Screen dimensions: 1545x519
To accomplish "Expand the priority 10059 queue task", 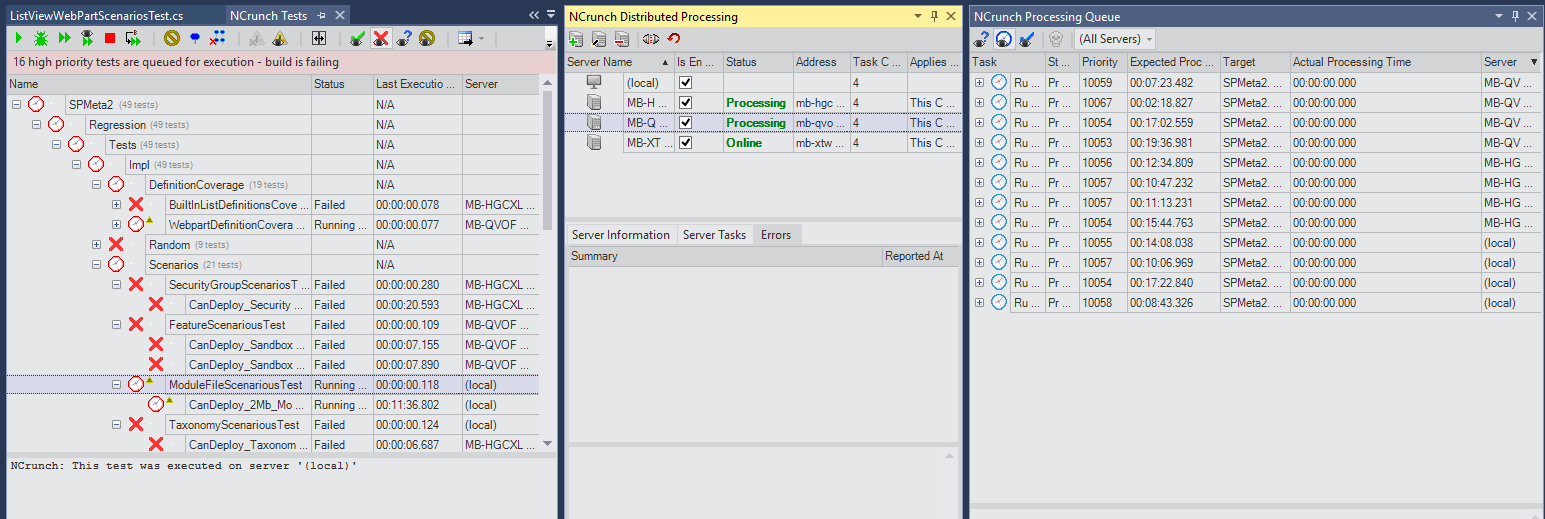I will pyautogui.click(x=979, y=82).
